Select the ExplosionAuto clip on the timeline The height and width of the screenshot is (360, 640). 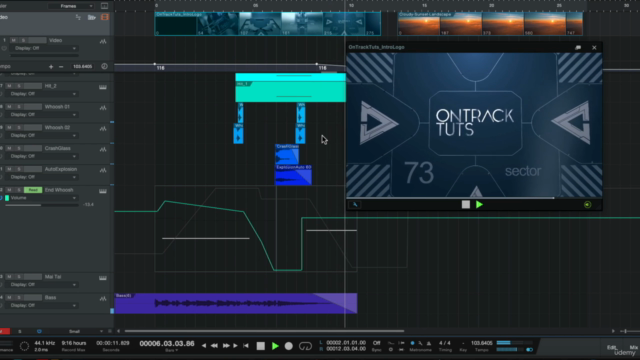click(293, 175)
